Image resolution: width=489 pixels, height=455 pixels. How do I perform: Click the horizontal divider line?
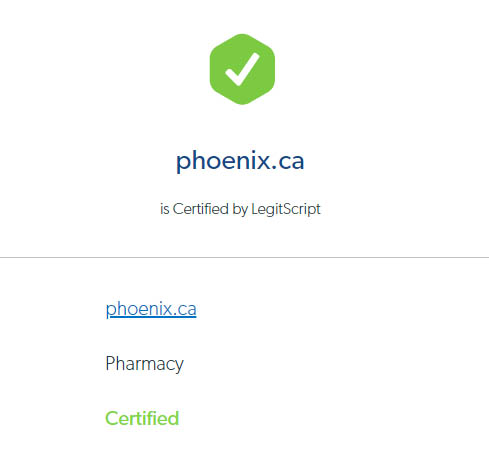point(244,257)
